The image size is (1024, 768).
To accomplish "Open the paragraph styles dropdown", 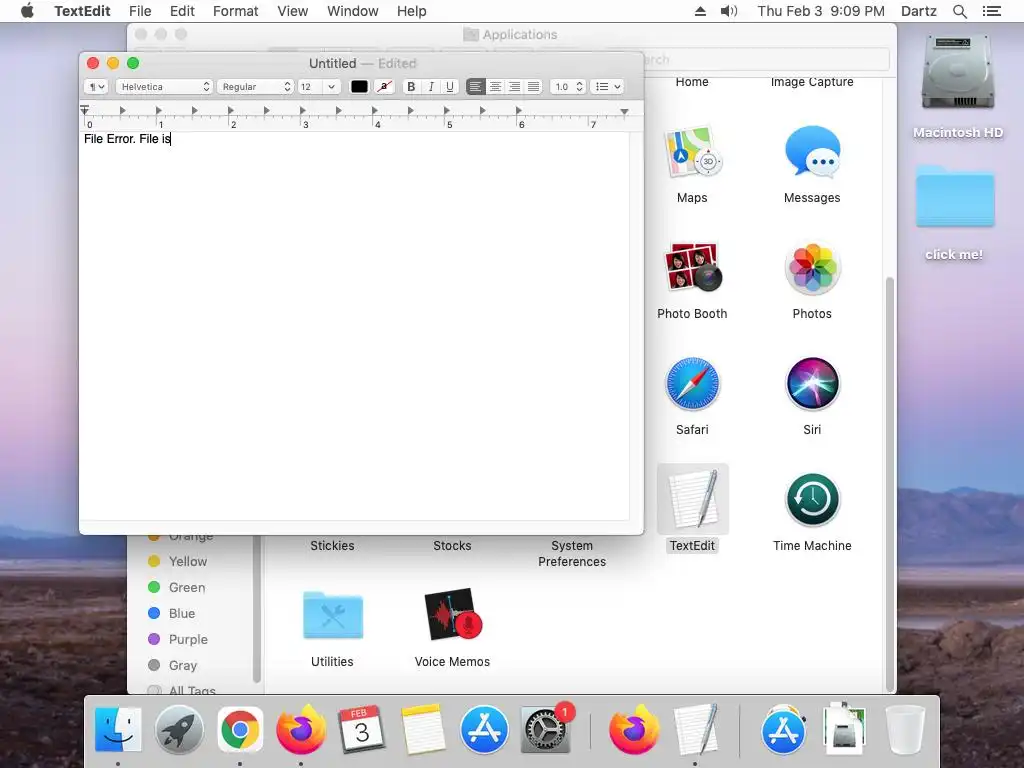I will click(96, 87).
